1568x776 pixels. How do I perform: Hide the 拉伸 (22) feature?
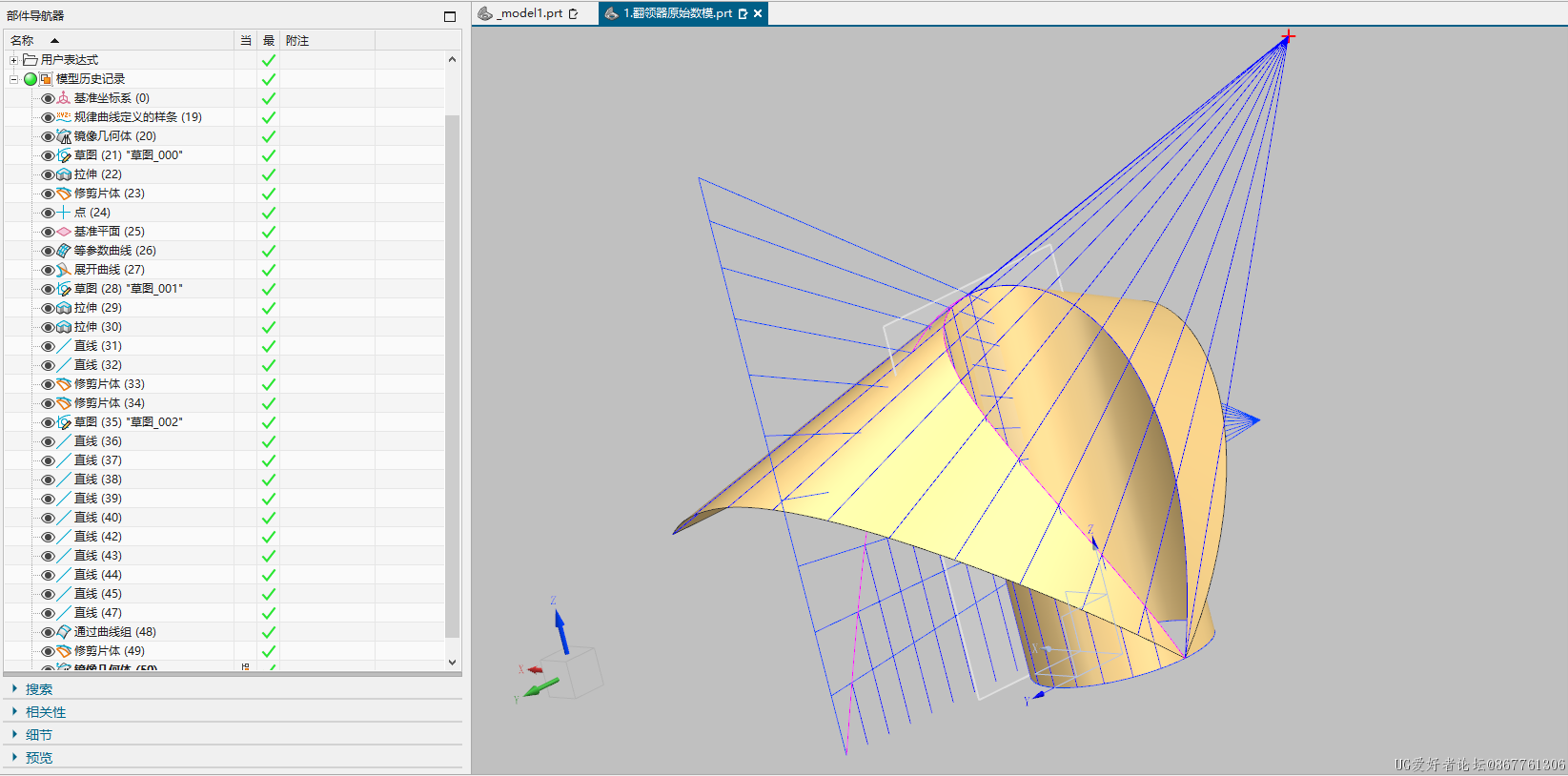click(48, 174)
